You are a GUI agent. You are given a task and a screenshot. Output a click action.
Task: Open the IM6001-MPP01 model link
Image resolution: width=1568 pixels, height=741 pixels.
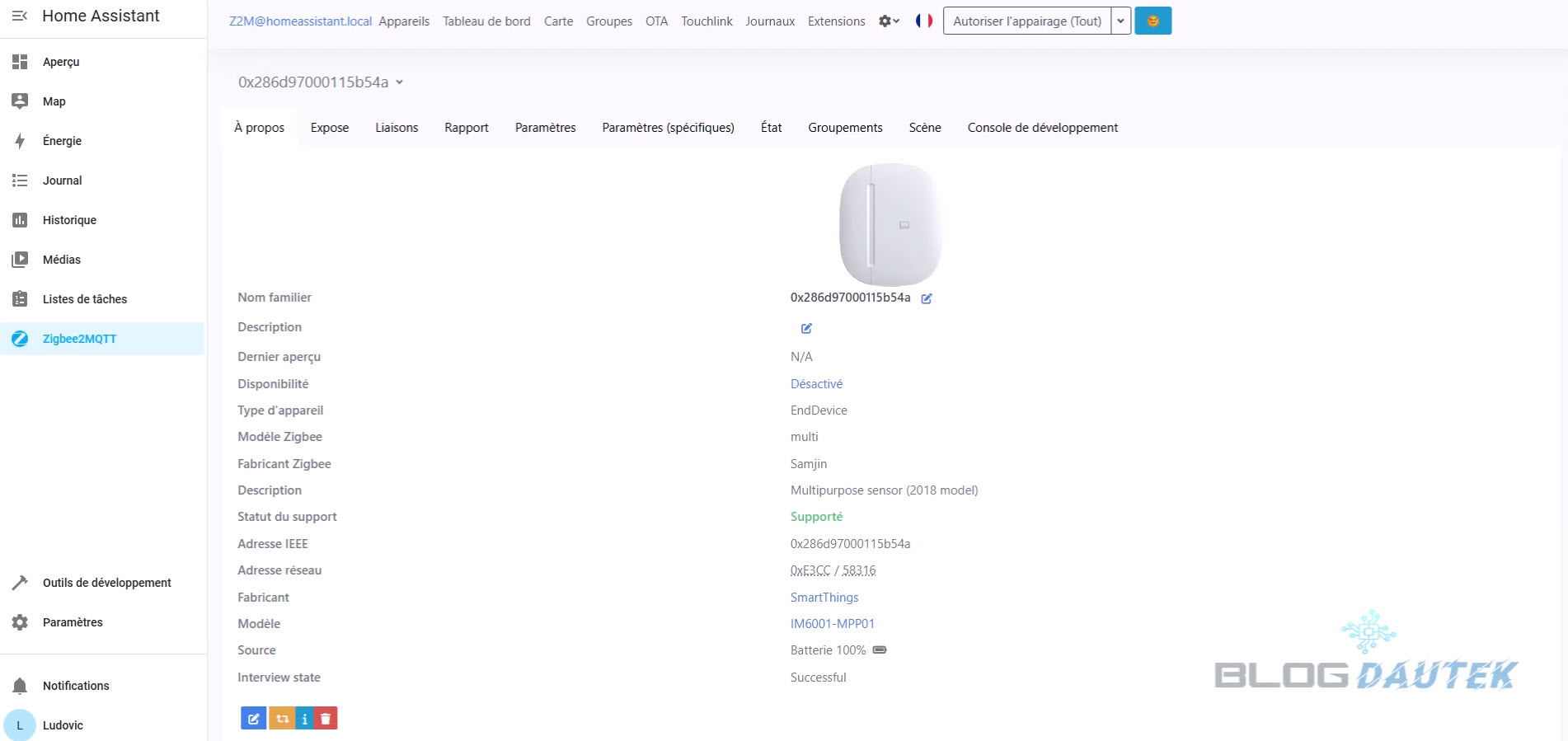[x=832, y=624]
